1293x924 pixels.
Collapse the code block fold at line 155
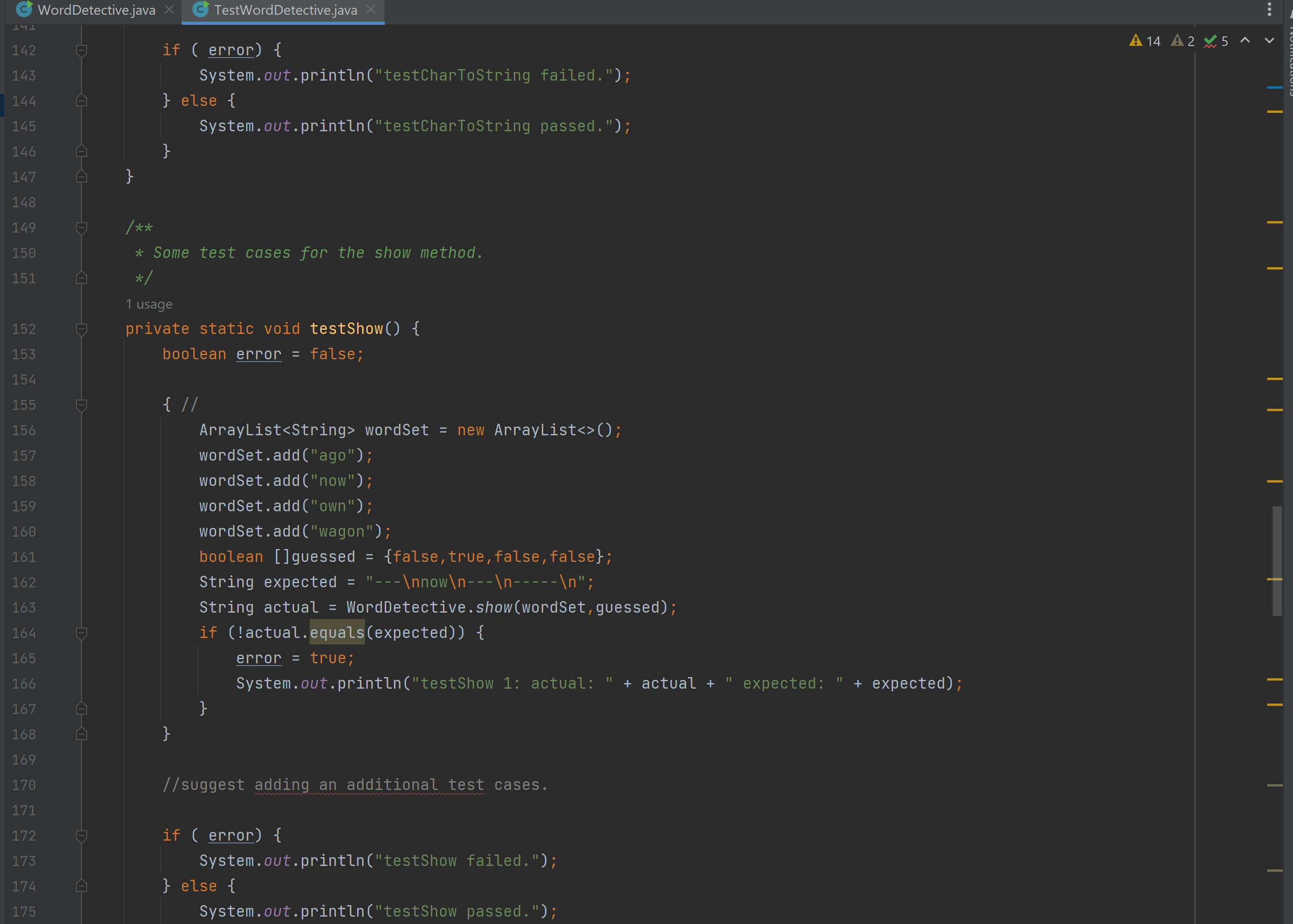(x=82, y=405)
